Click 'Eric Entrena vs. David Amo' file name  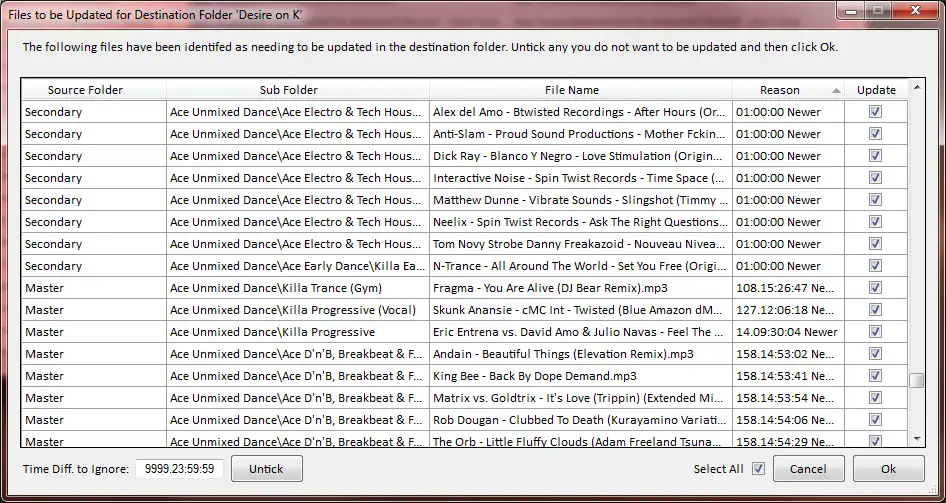pyautogui.click(x=580, y=332)
